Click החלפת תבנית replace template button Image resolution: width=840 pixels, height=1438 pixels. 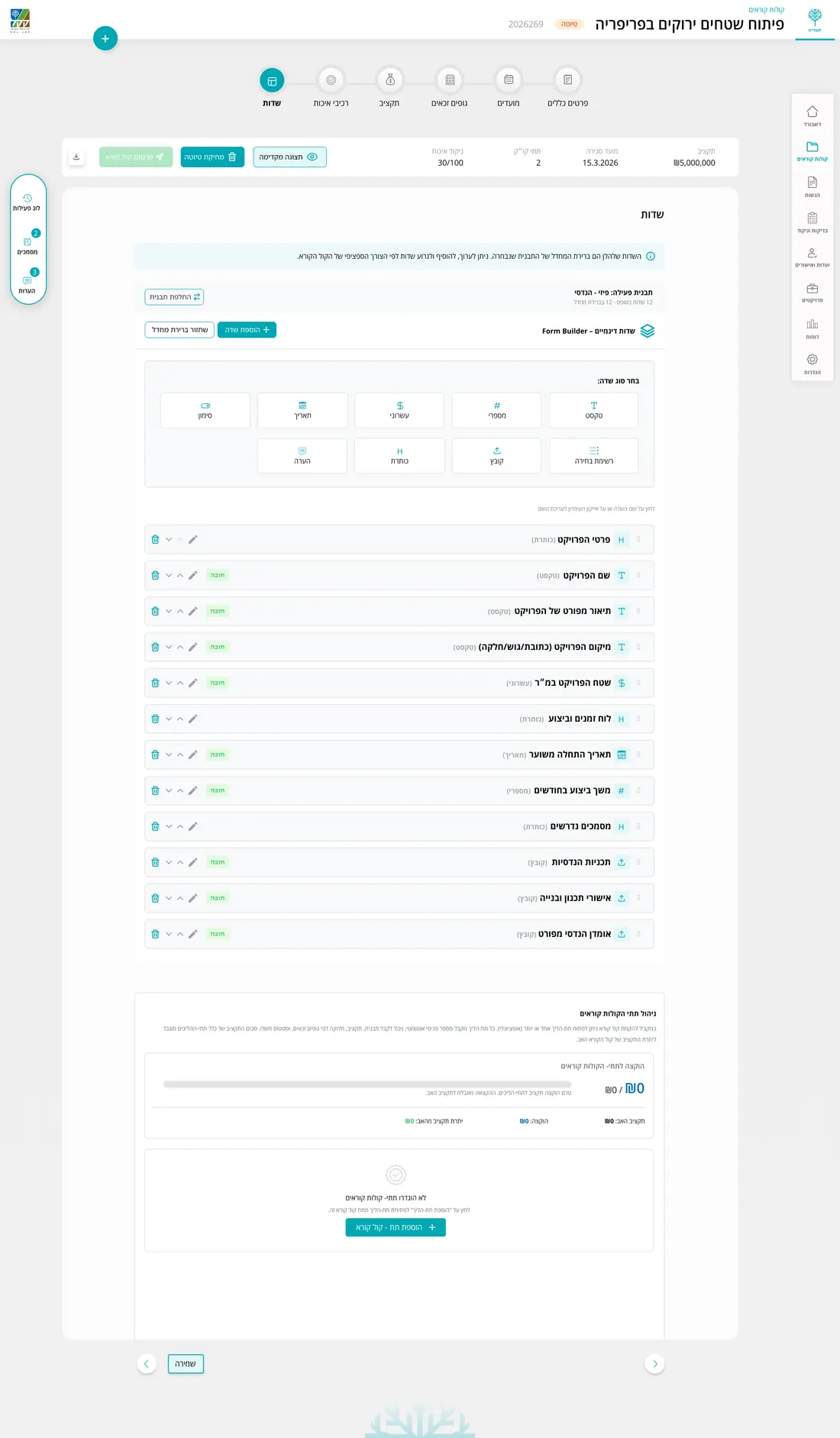point(174,297)
